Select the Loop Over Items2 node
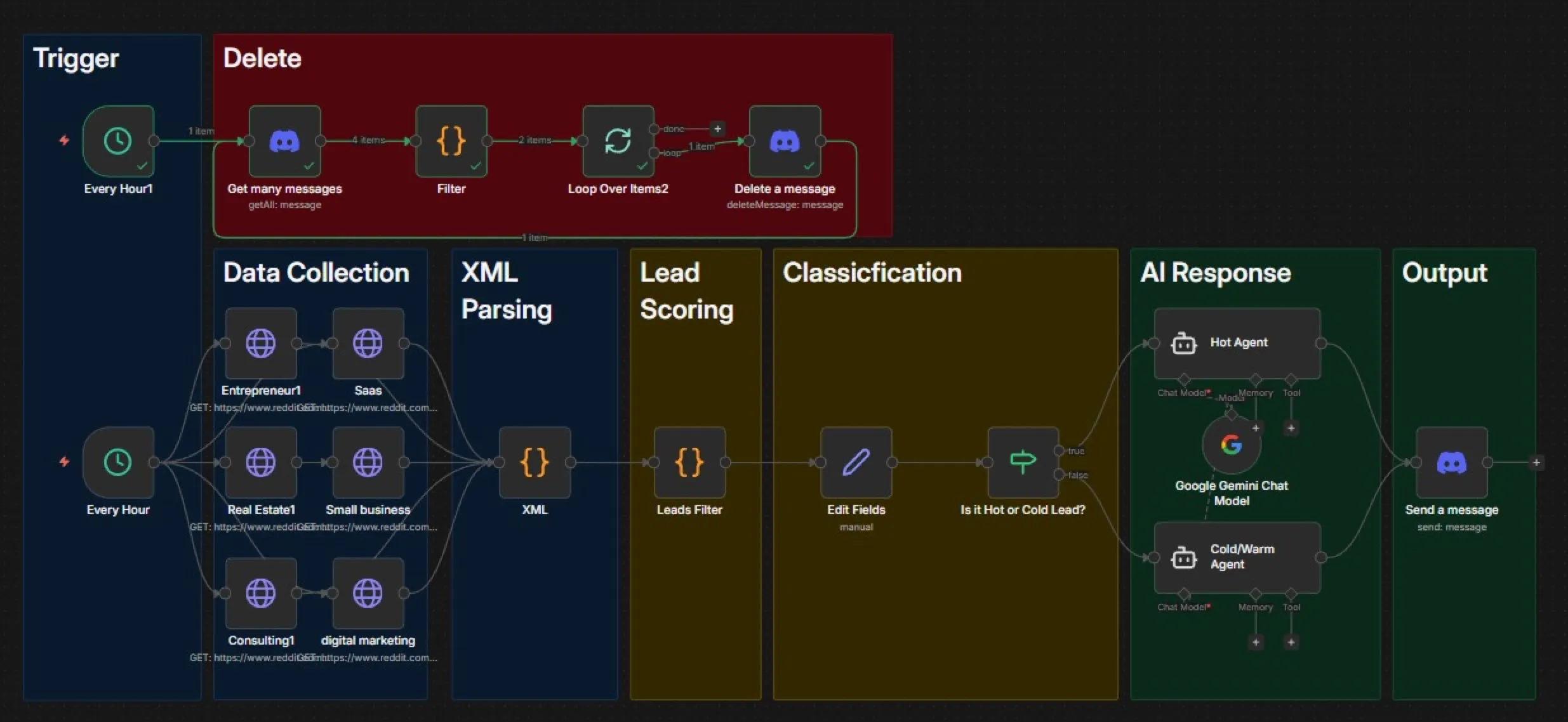Image resolution: width=1568 pixels, height=722 pixels. (618, 141)
